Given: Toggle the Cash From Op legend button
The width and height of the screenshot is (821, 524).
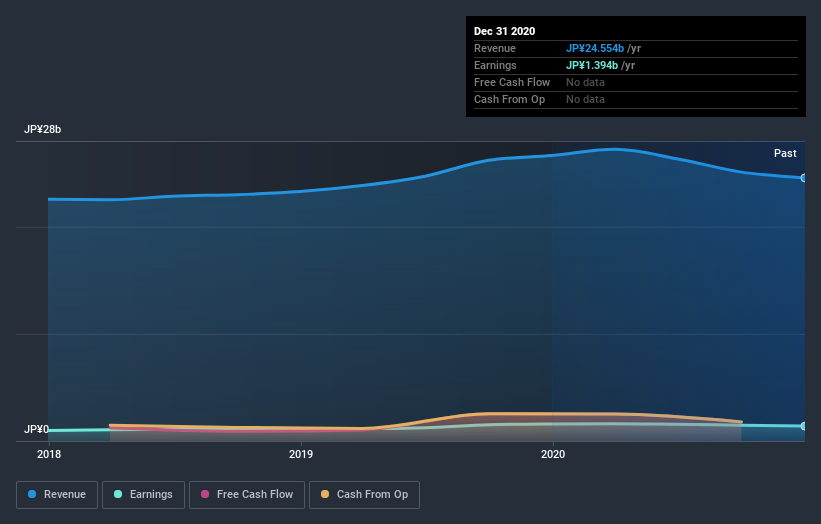Looking at the screenshot, I should coord(364,495).
